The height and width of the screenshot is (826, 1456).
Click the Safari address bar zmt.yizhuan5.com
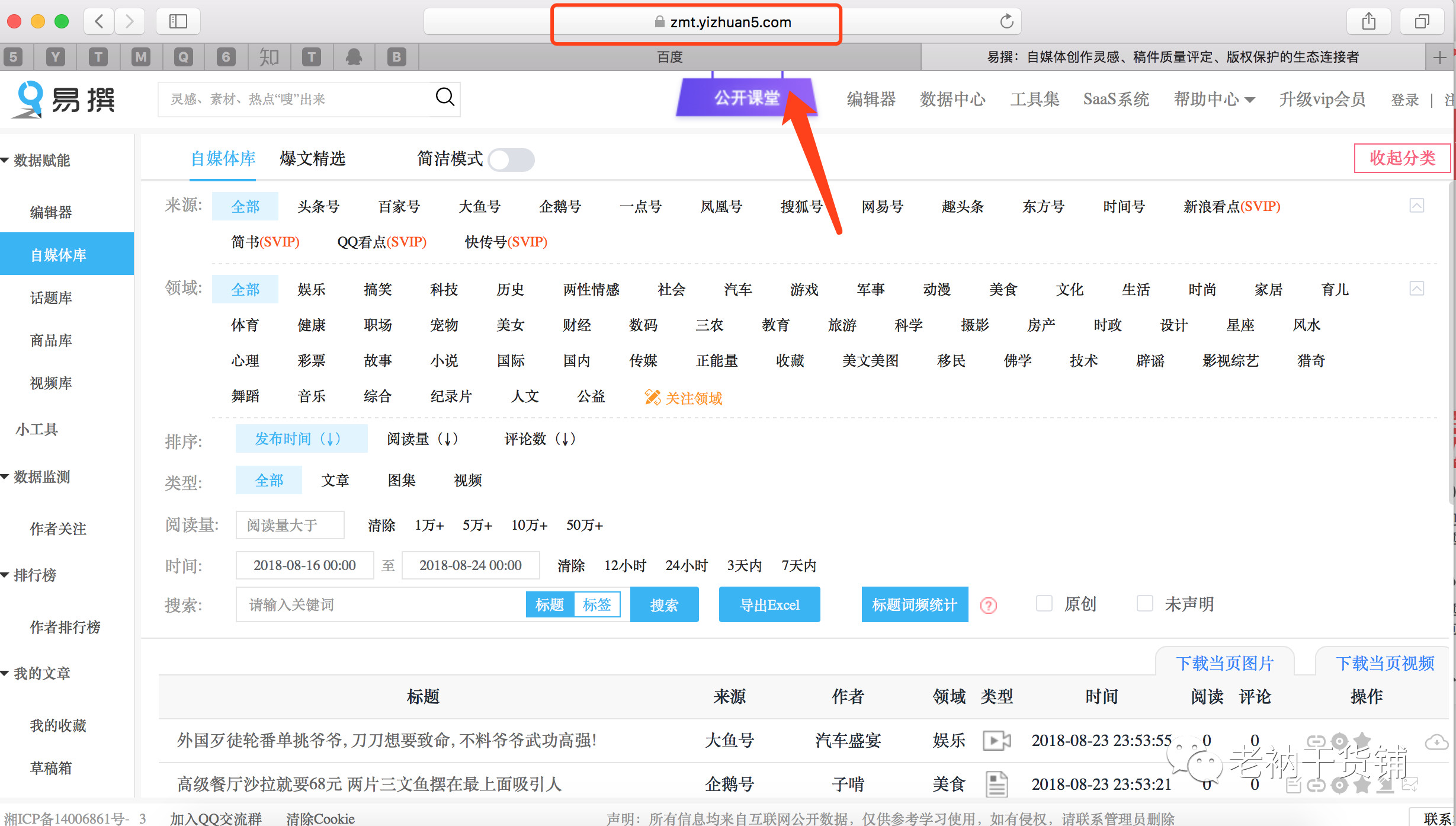[723, 22]
